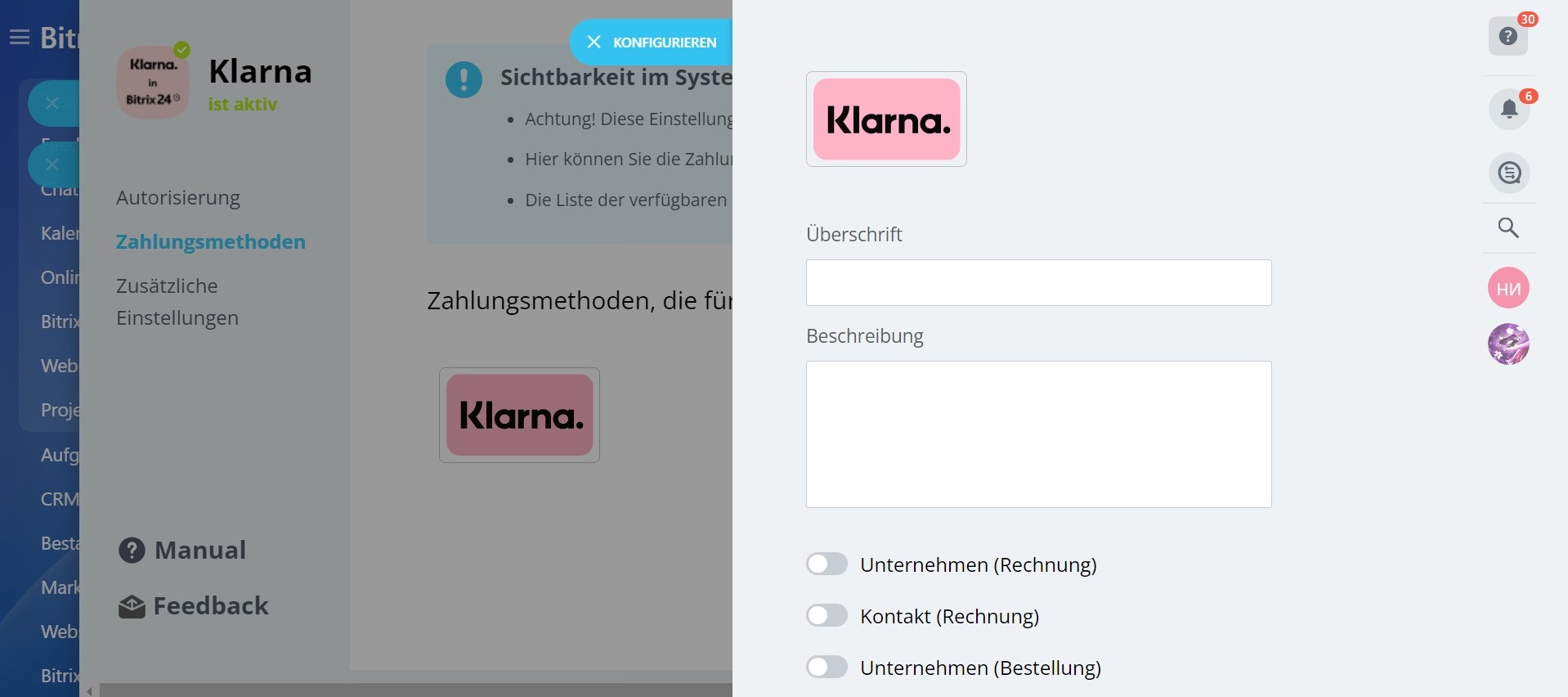Click the search magnifier icon
Viewport: 1568px width, 697px height.
[1508, 227]
